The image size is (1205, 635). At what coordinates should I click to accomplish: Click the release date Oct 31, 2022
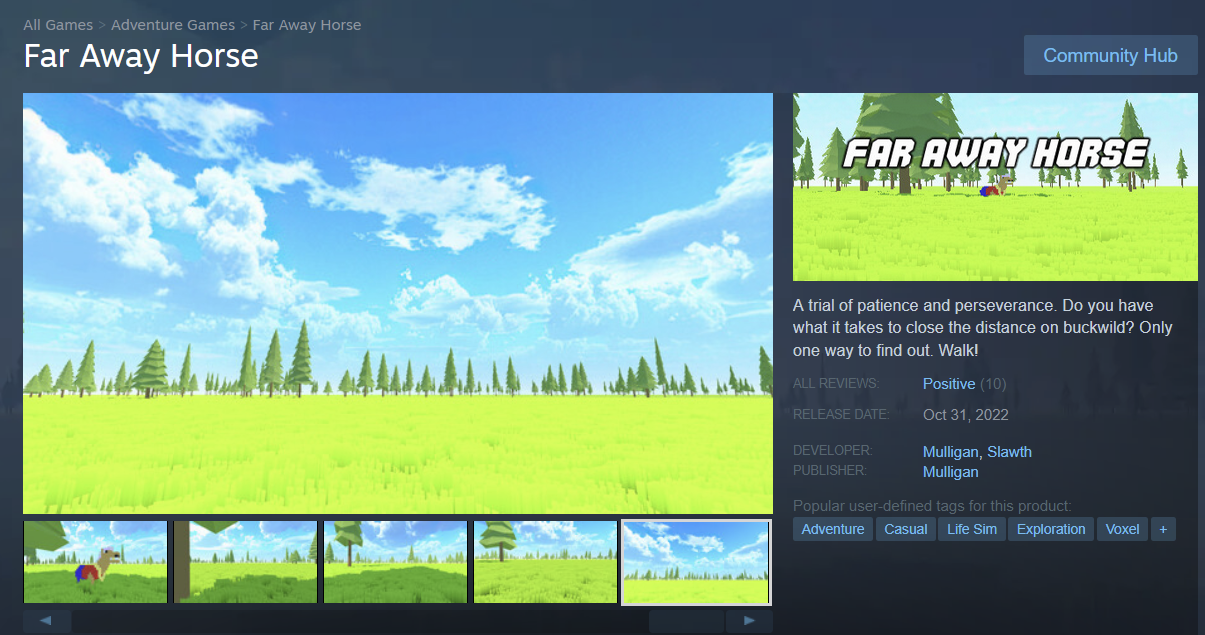966,415
